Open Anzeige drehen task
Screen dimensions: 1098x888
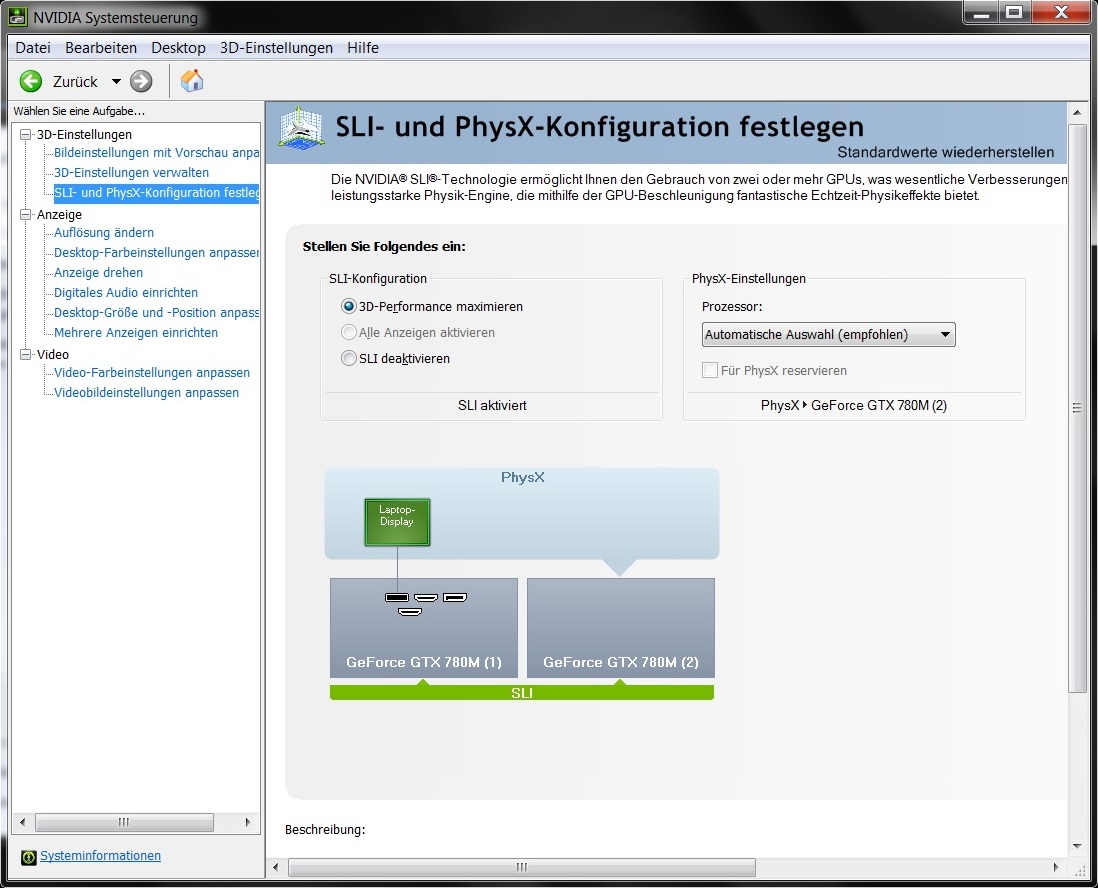tap(98, 272)
